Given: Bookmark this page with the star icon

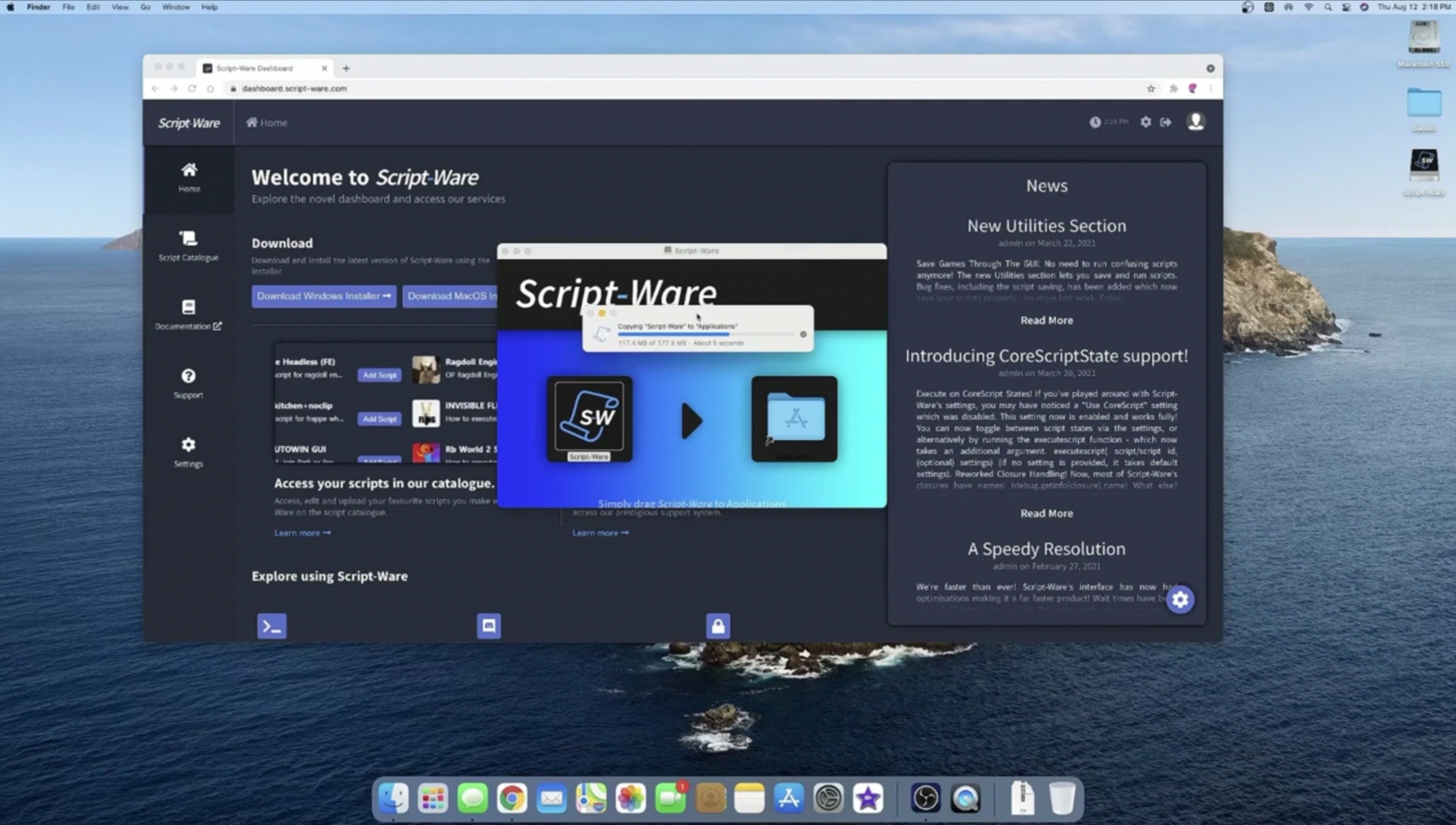Looking at the screenshot, I should pyautogui.click(x=1151, y=89).
